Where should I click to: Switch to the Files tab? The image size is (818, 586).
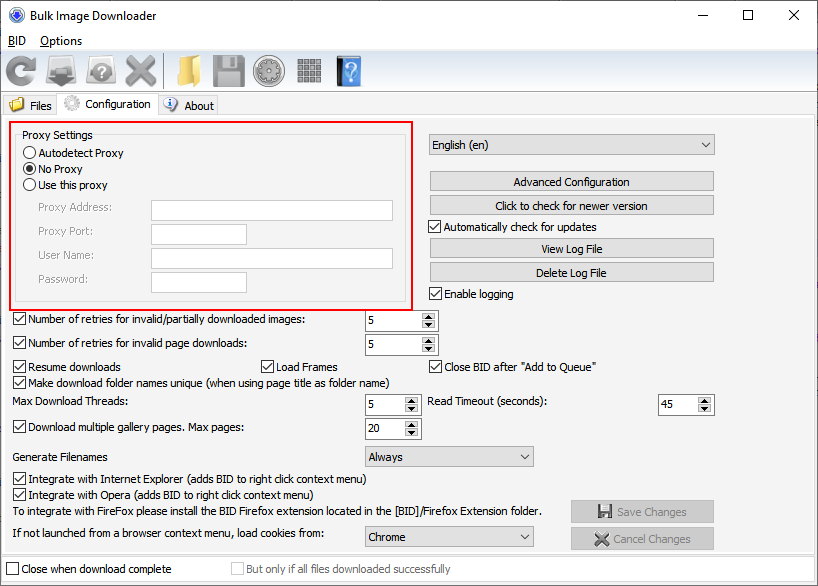click(x=30, y=105)
